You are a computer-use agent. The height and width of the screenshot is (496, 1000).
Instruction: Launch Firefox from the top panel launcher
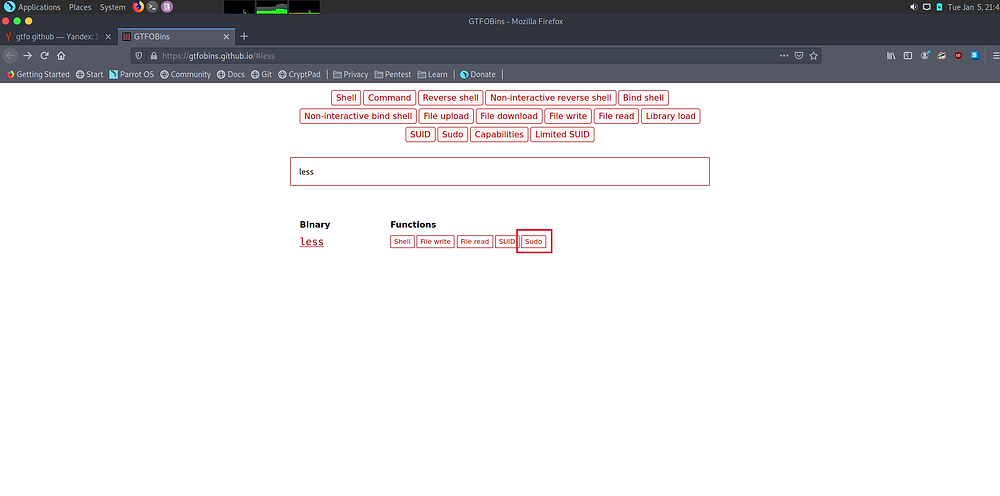pos(138,7)
